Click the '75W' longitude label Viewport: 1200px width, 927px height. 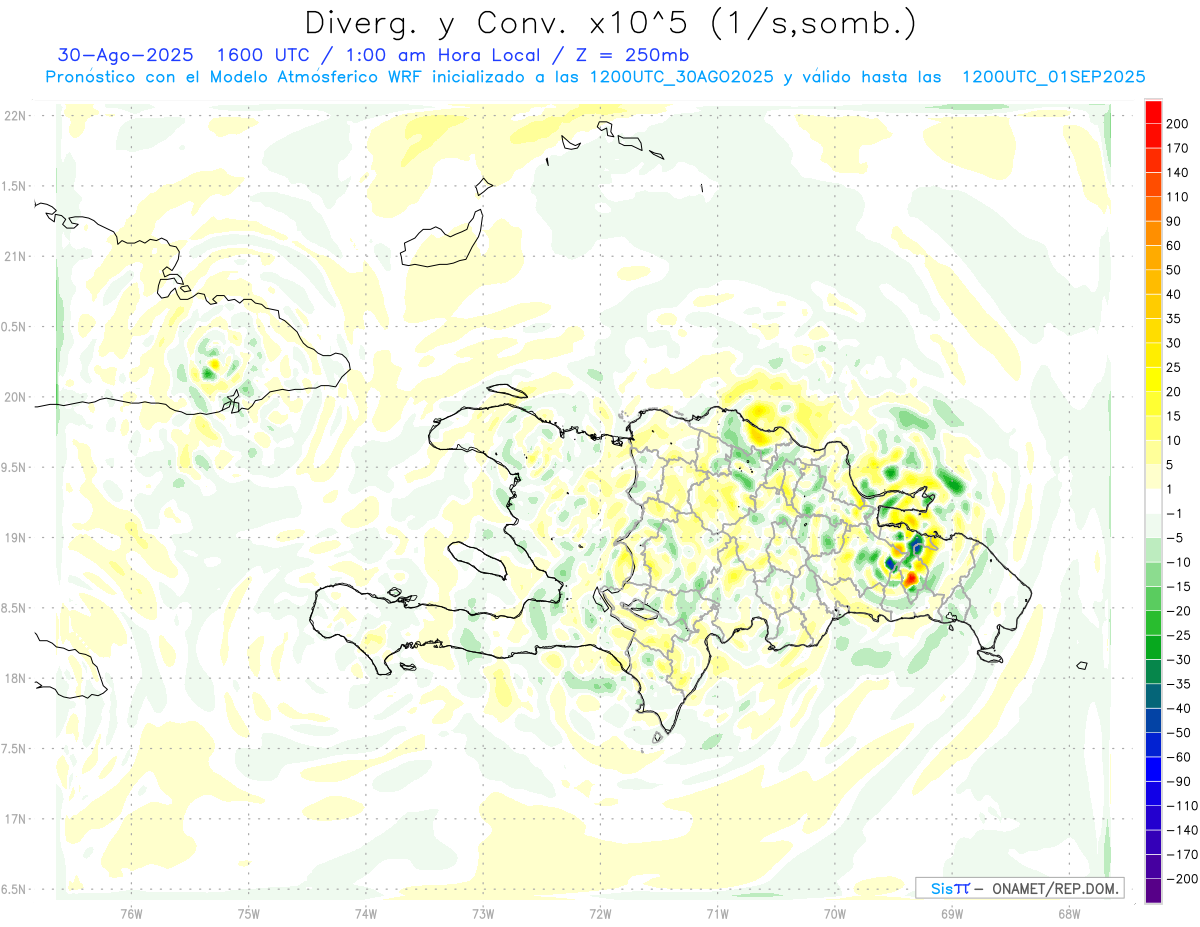248,914
